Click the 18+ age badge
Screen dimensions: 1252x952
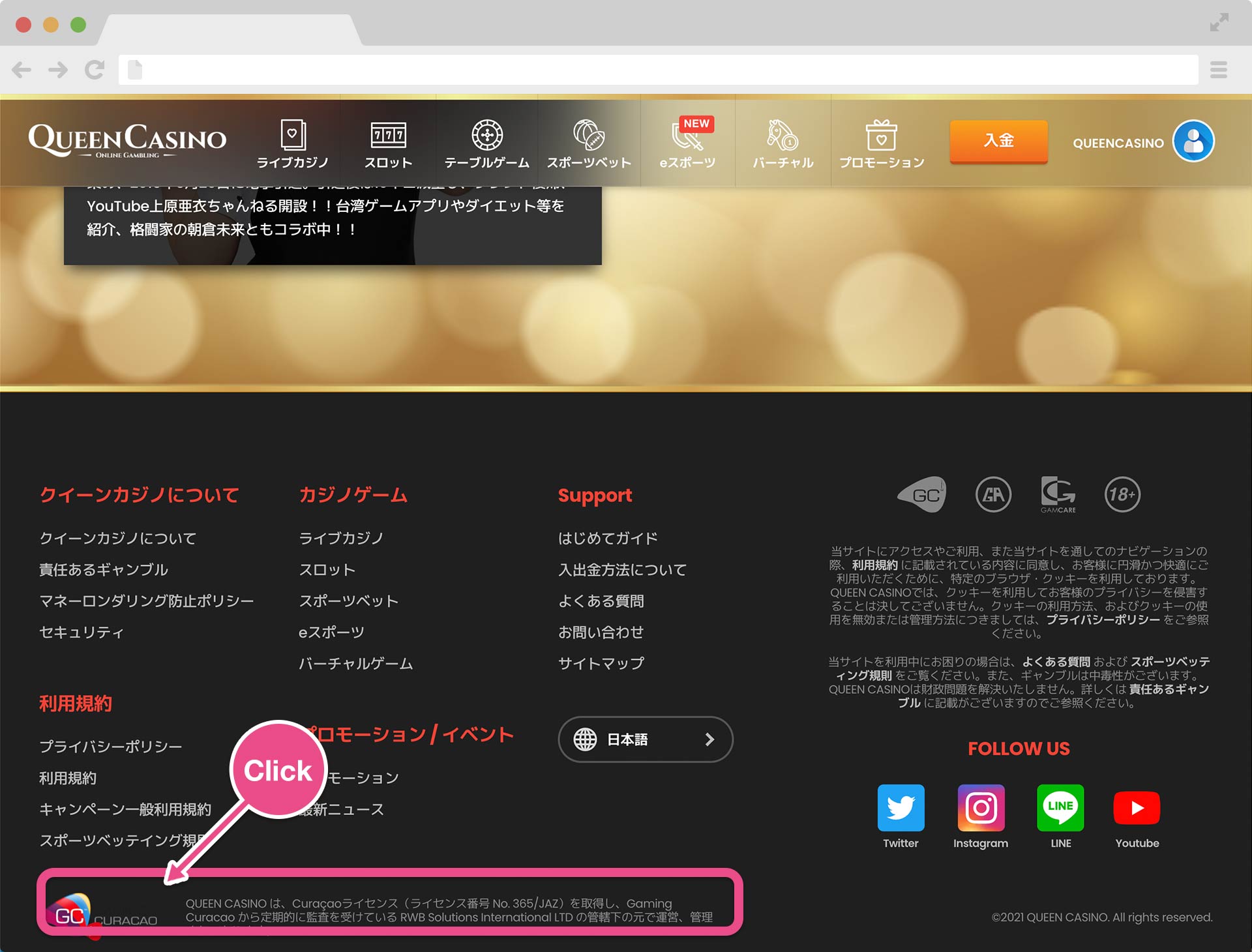tap(1122, 494)
